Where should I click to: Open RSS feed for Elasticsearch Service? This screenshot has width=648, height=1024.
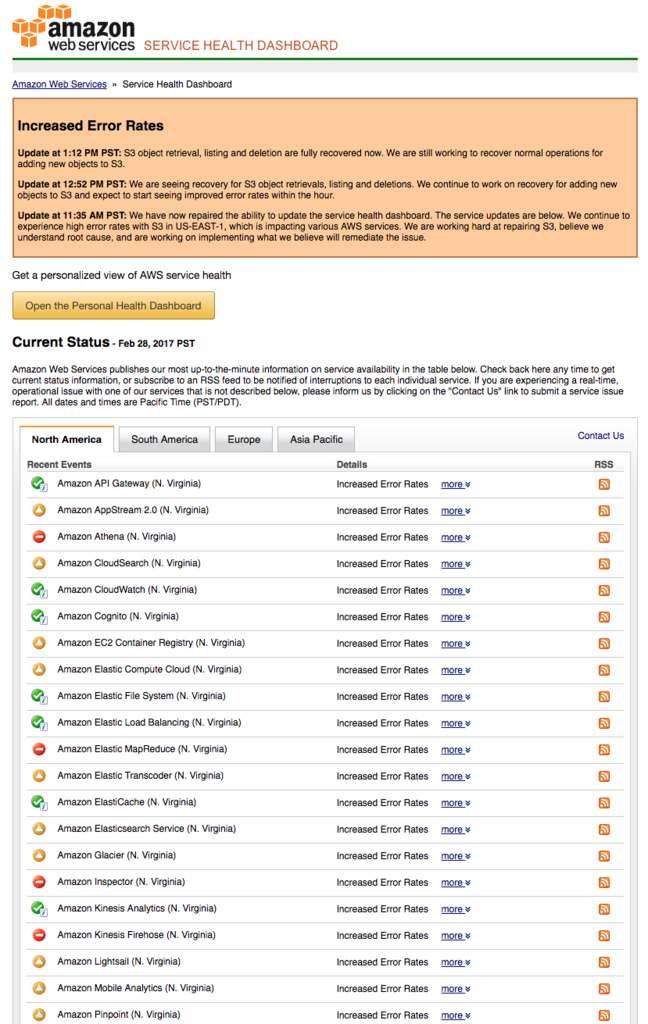(x=604, y=829)
